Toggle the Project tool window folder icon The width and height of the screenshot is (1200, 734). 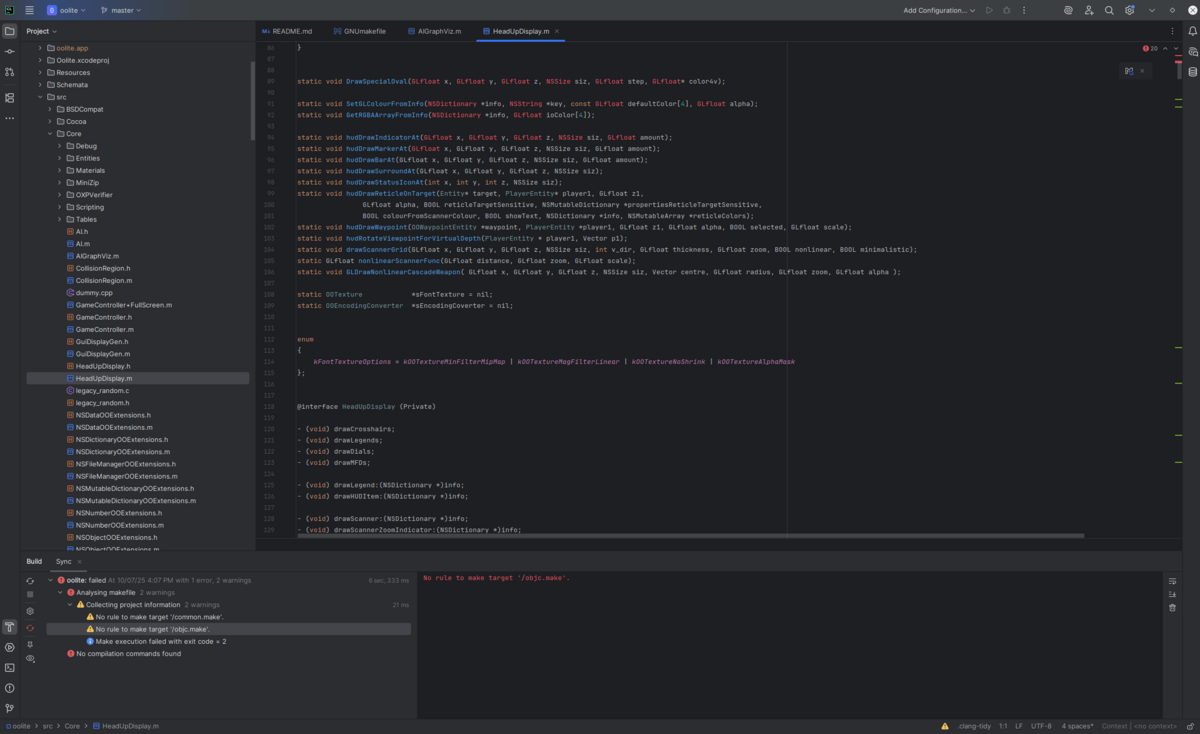10,31
